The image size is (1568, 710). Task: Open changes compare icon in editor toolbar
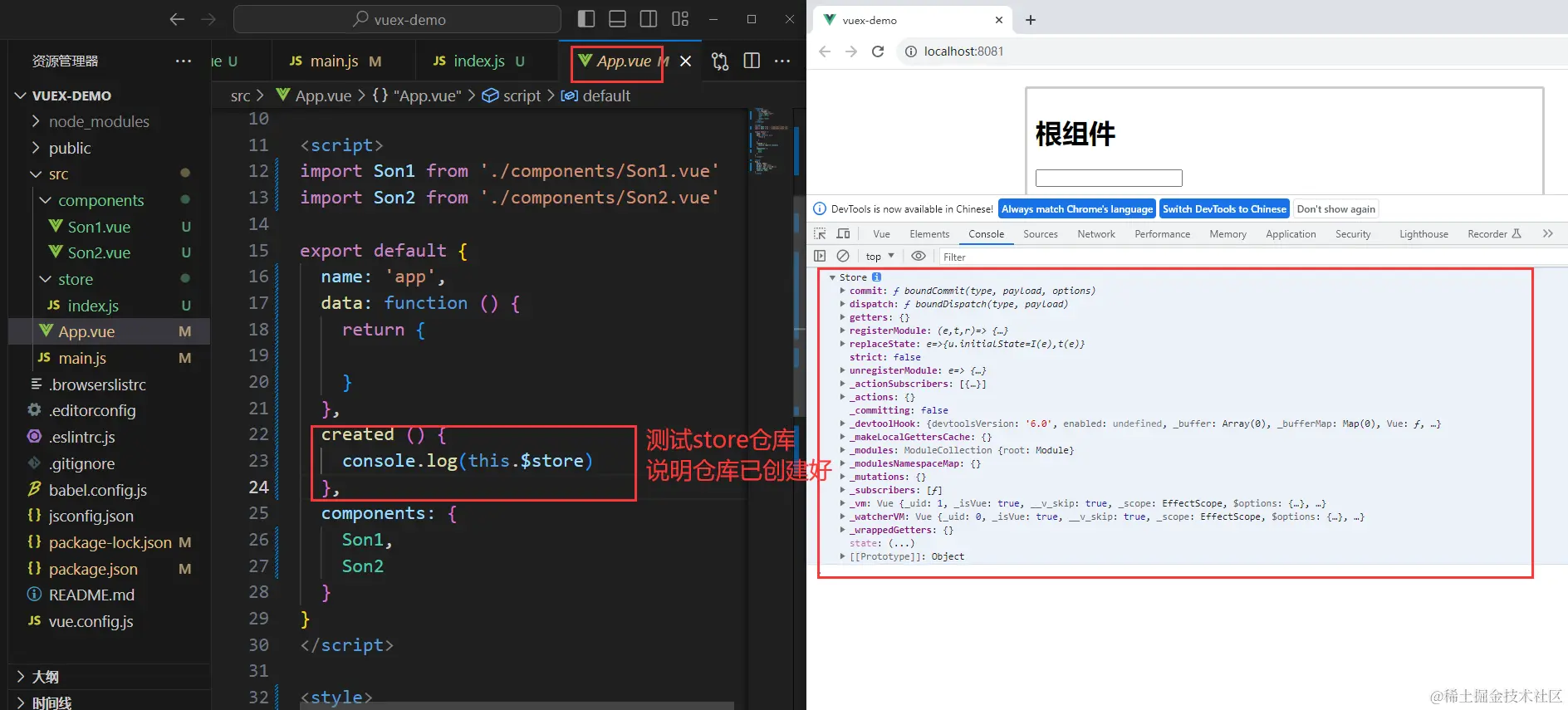(x=720, y=61)
